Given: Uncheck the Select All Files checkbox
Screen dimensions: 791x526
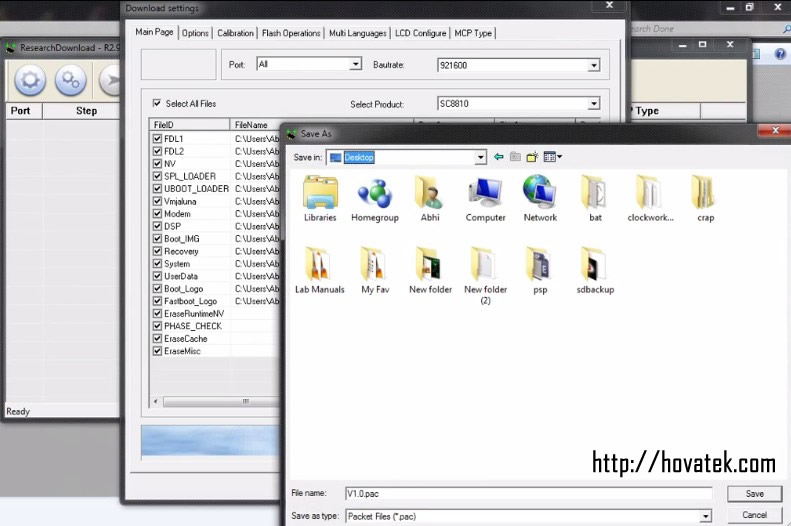Looking at the screenshot, I should (x=157, y=104).
